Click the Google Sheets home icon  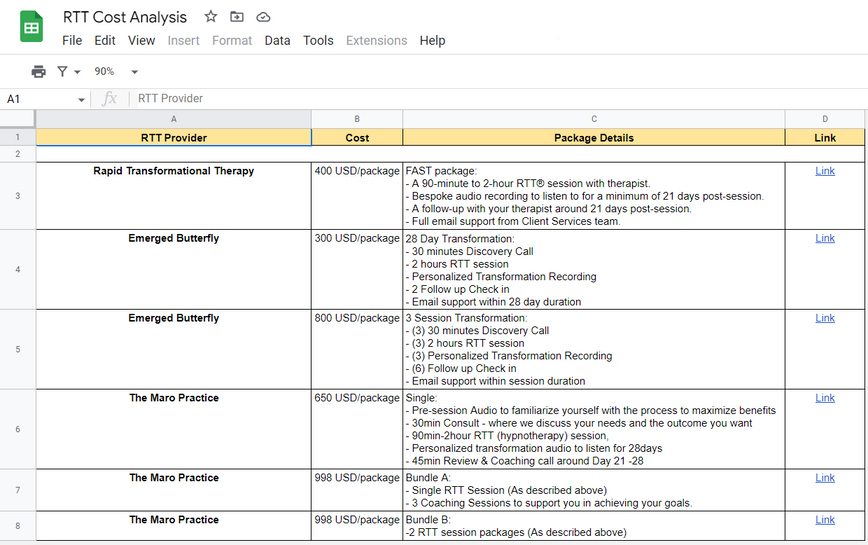point(31,27)
